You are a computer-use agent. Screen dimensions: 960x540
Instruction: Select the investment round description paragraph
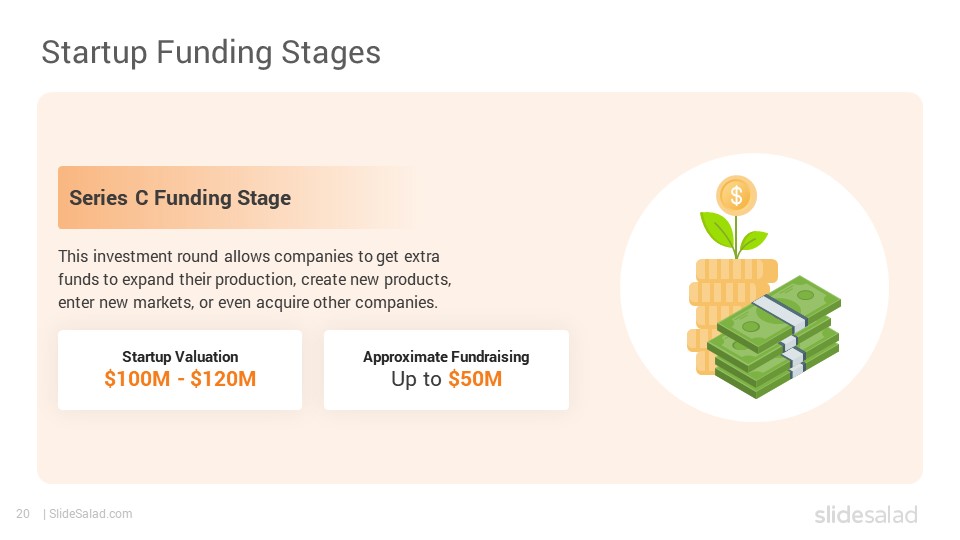[x=255, y=279]
